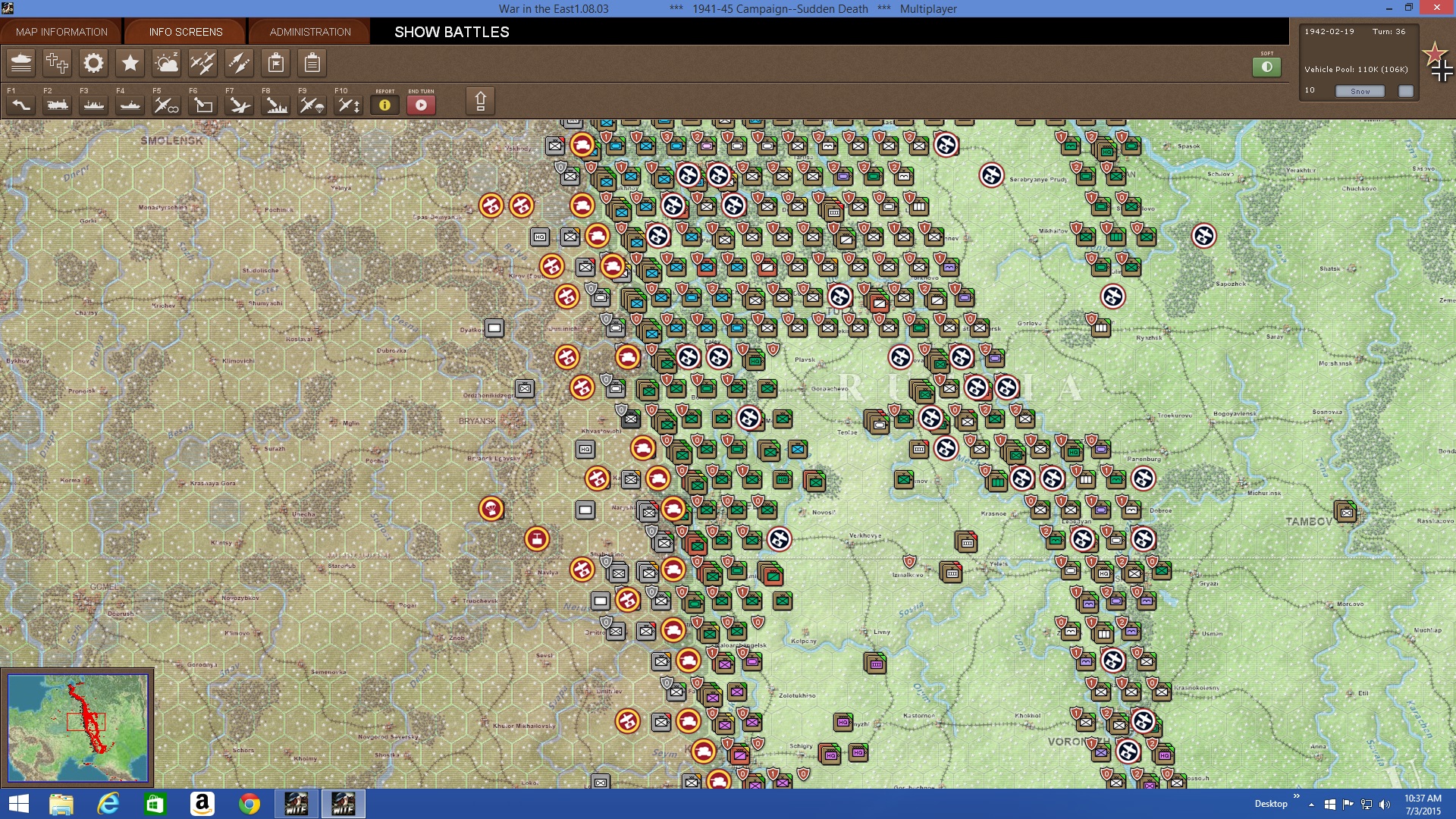This screenshot has width=1456, height=819.
Task: Click the small gray box beside Snow
Action: (x=1406, y=91)
